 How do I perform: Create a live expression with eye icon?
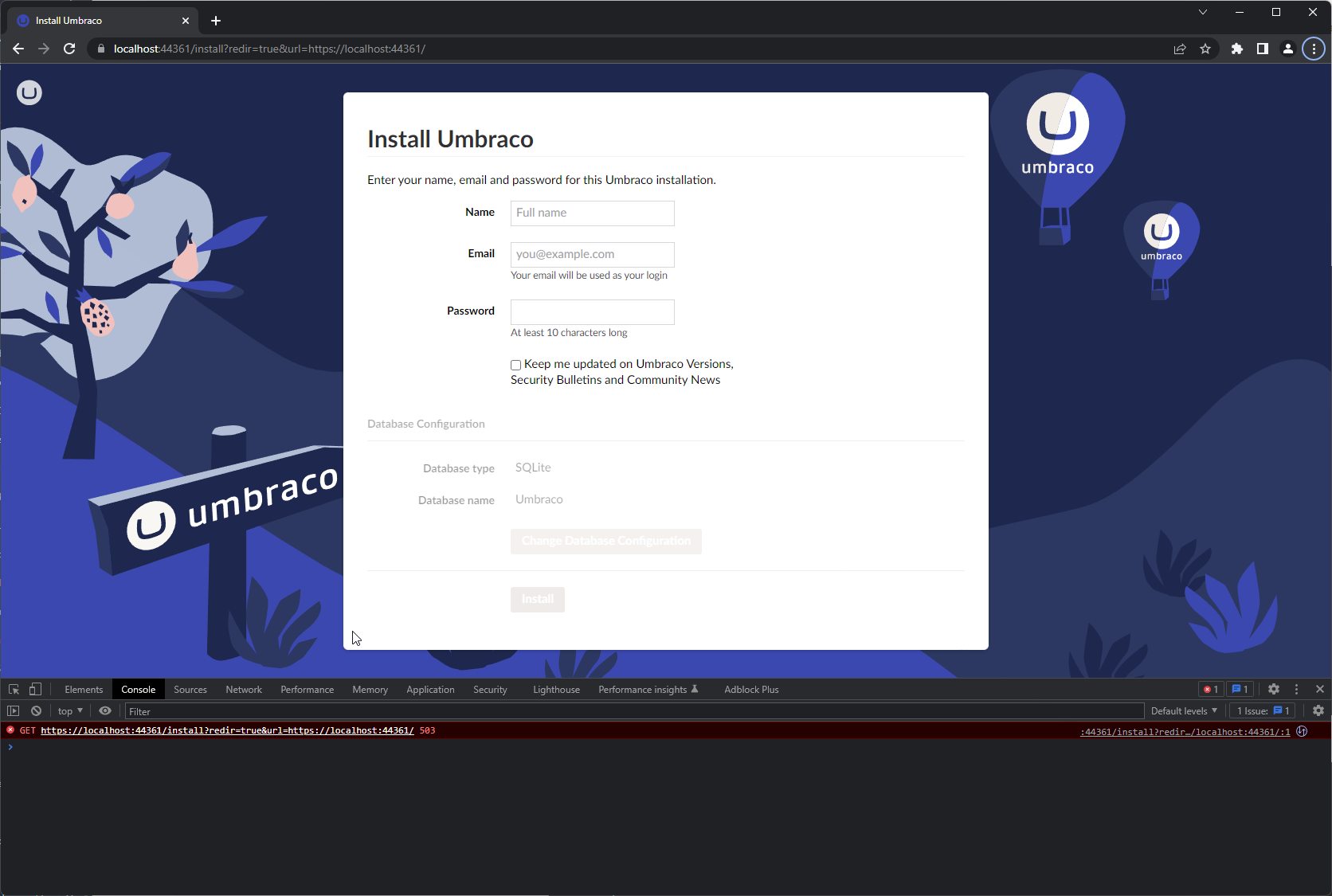105,711
